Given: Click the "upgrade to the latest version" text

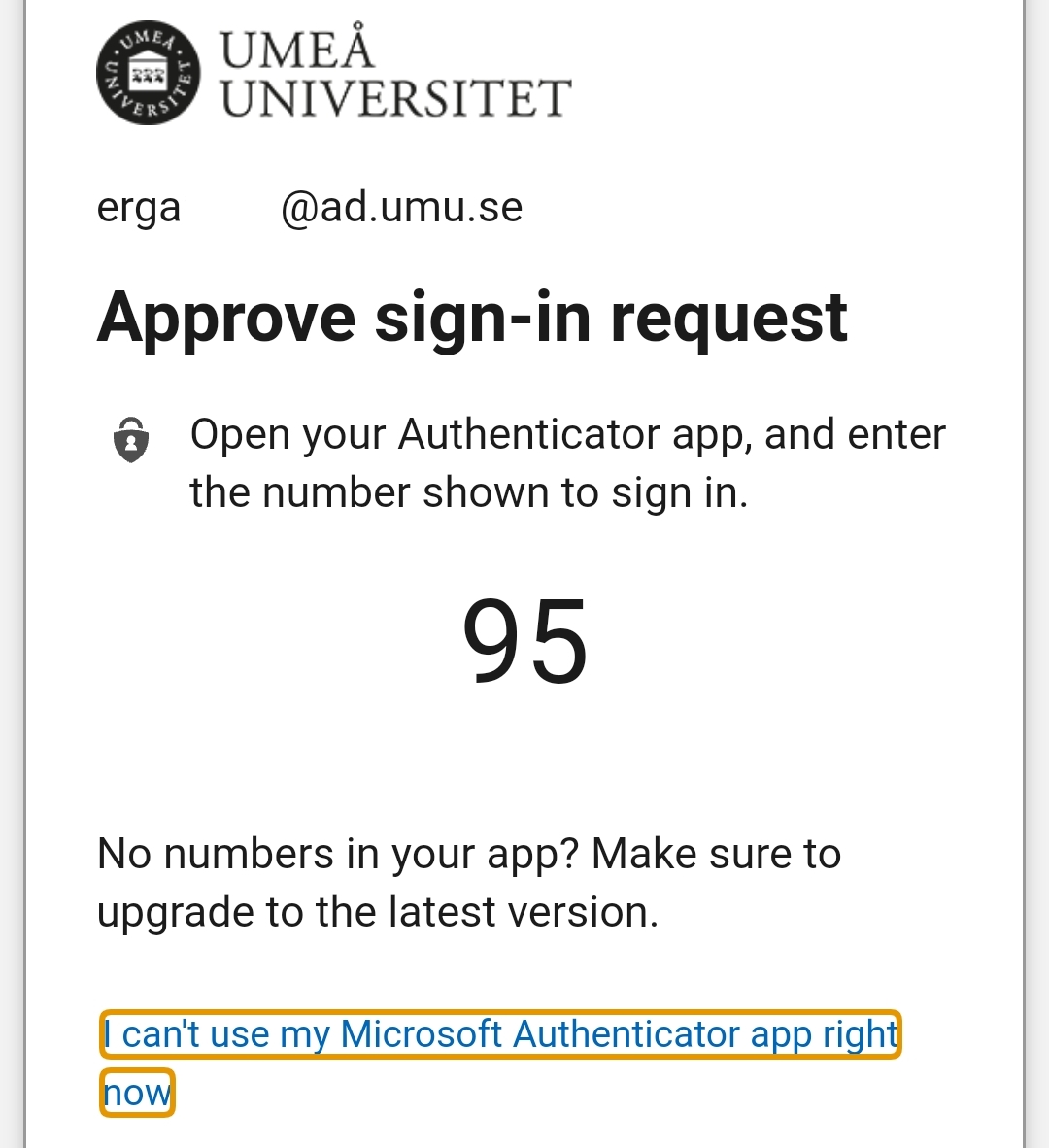Looking at the screenshot, I should coord(378,913).
